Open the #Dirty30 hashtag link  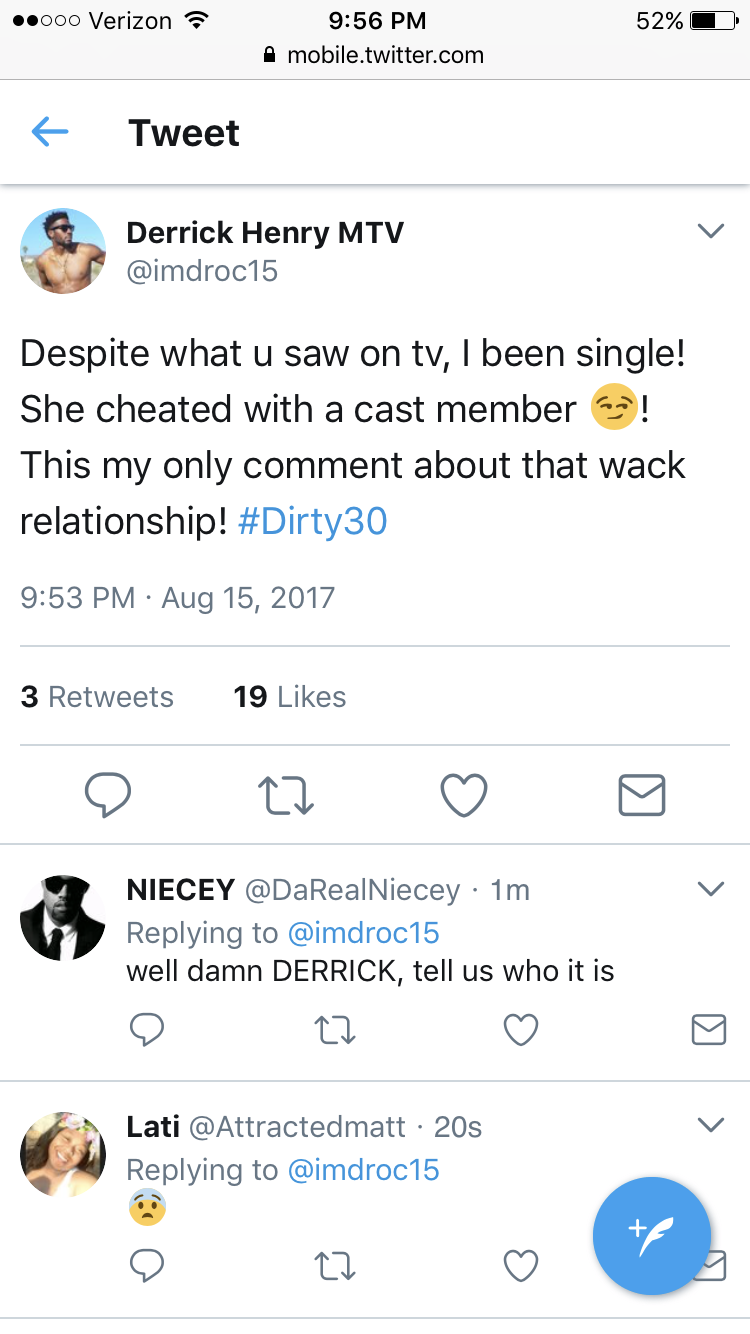pos(312,521)
